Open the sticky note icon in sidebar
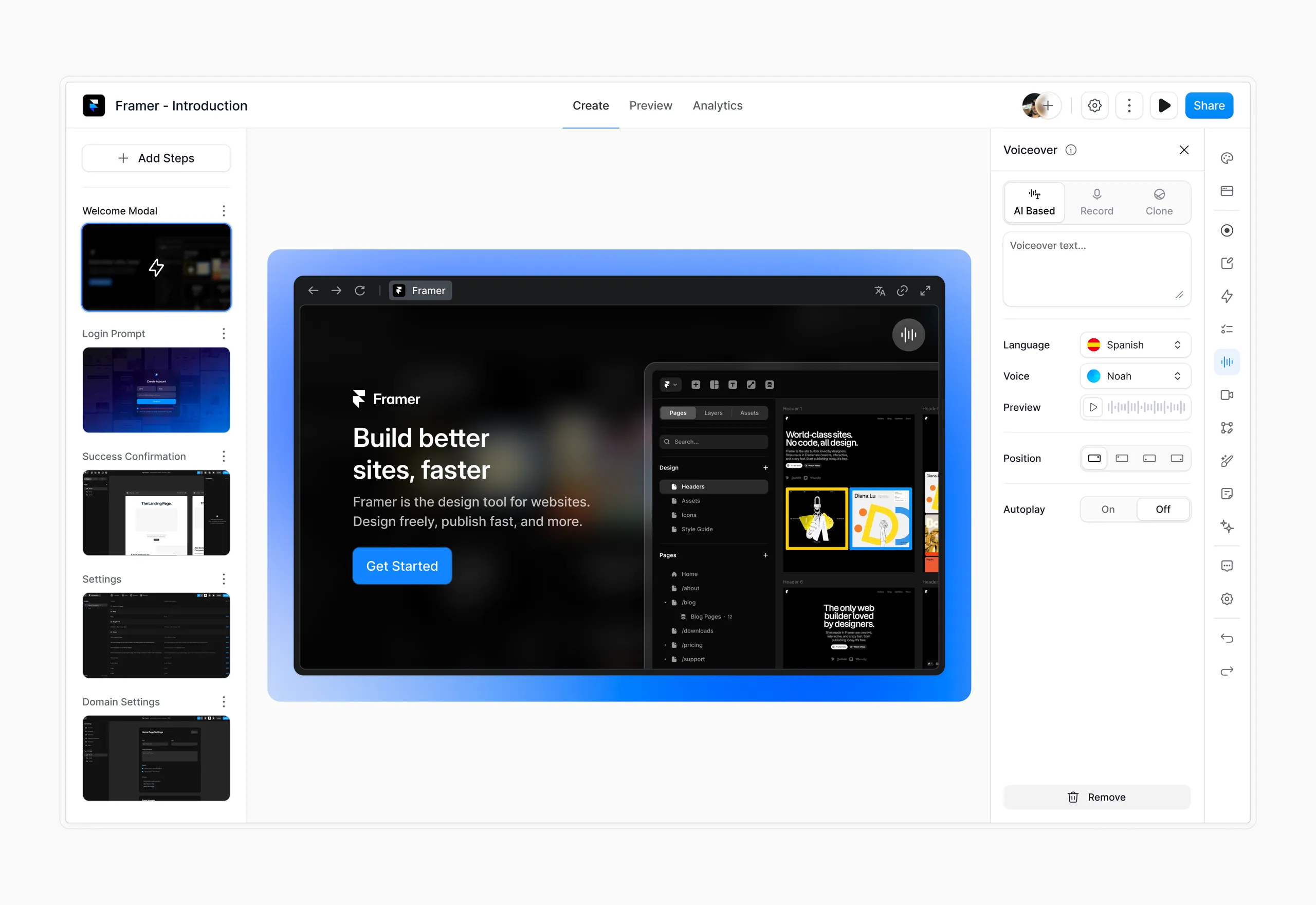The image size is (1316, 905). coord(1227,493)
